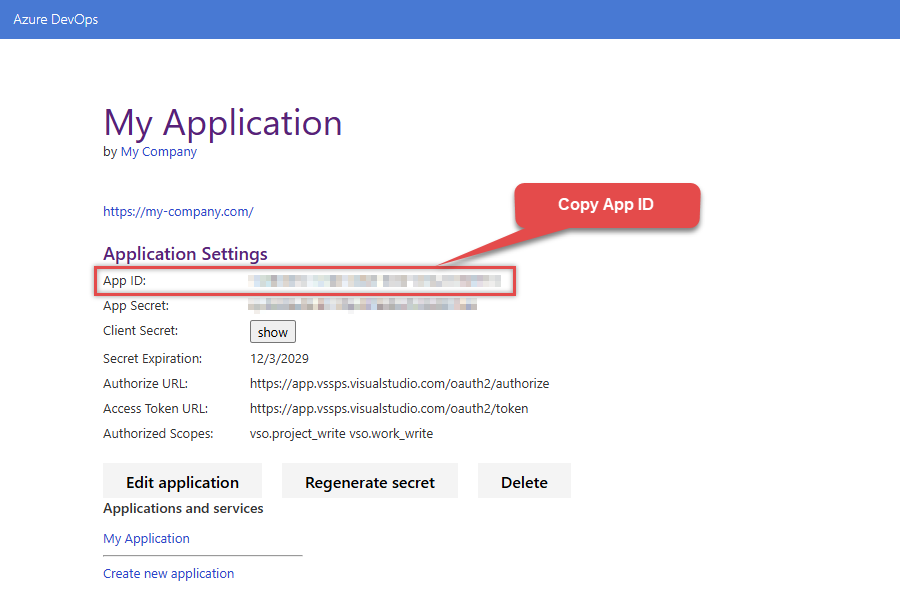
Task: Click the My Application page heading
Action: click(223, 123)
